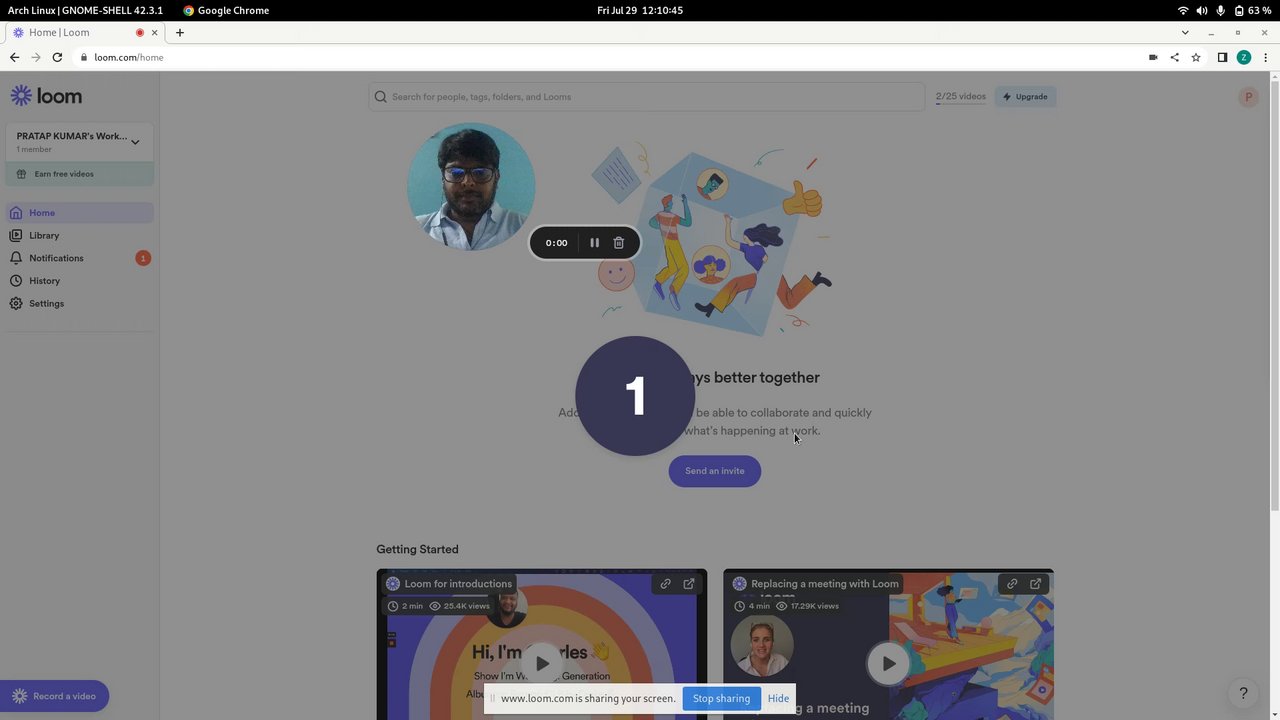Screen dimensions: 1280x720
Task: Expand the PRATAP KUMAR's Workspace dropdown
Action: point(79,141)
